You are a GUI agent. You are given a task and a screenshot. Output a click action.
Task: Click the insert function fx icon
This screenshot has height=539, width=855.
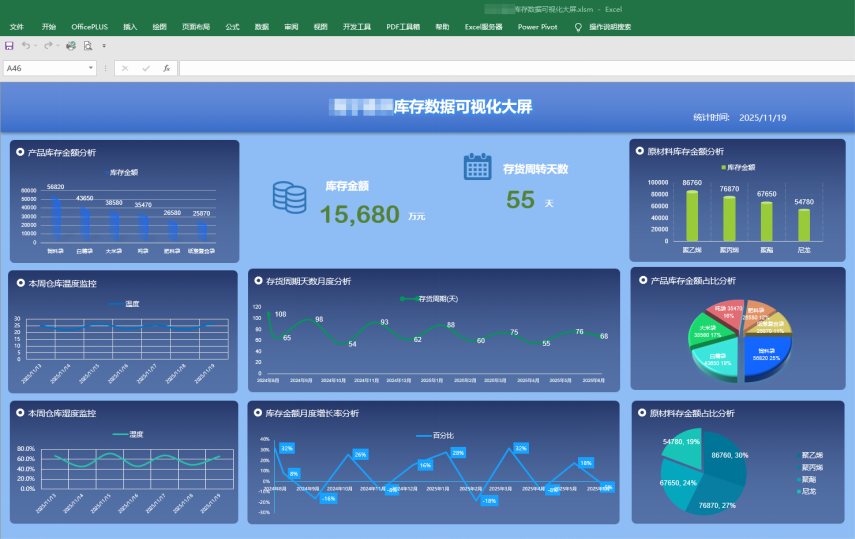point(166,68)
